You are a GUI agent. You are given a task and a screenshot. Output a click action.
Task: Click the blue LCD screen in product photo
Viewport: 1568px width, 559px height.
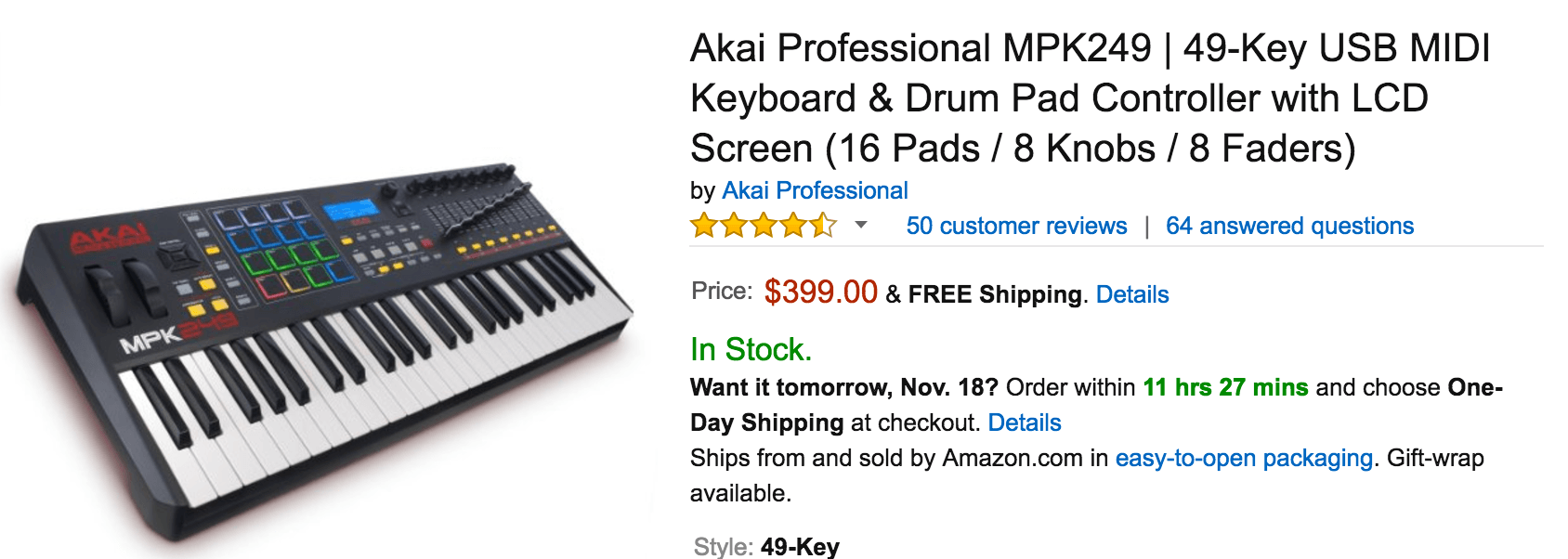tap(351, 208)
